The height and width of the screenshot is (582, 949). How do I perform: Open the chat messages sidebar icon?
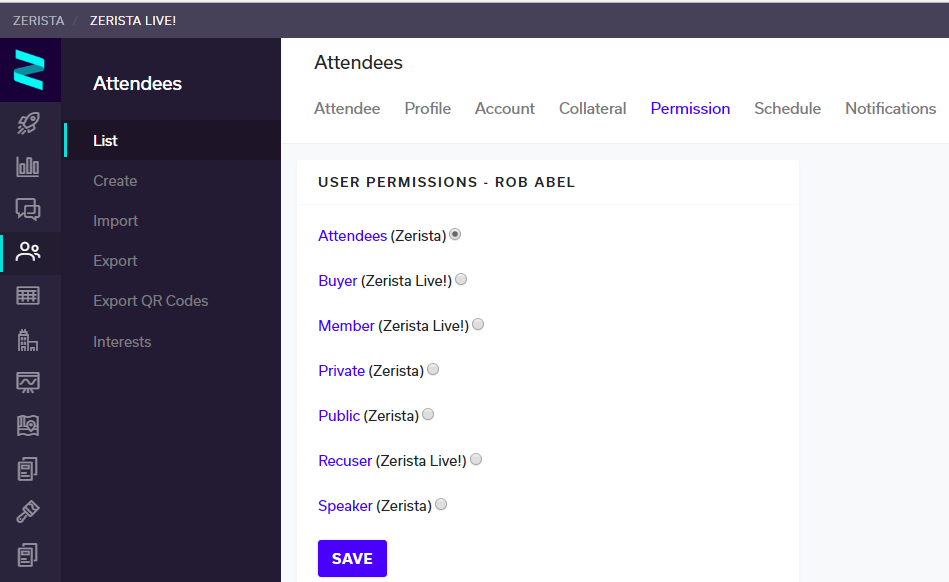pyautogui.click(x=28, y=209)
